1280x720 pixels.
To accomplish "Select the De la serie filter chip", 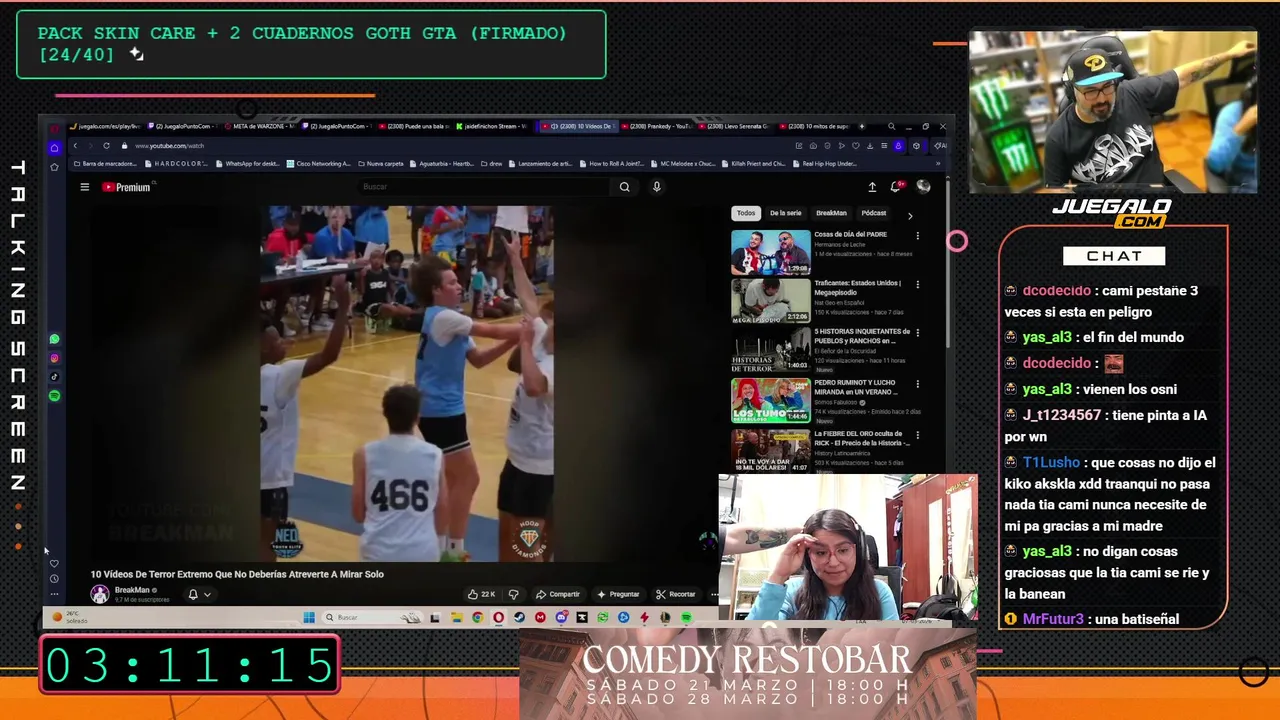I will pos(785,213).
